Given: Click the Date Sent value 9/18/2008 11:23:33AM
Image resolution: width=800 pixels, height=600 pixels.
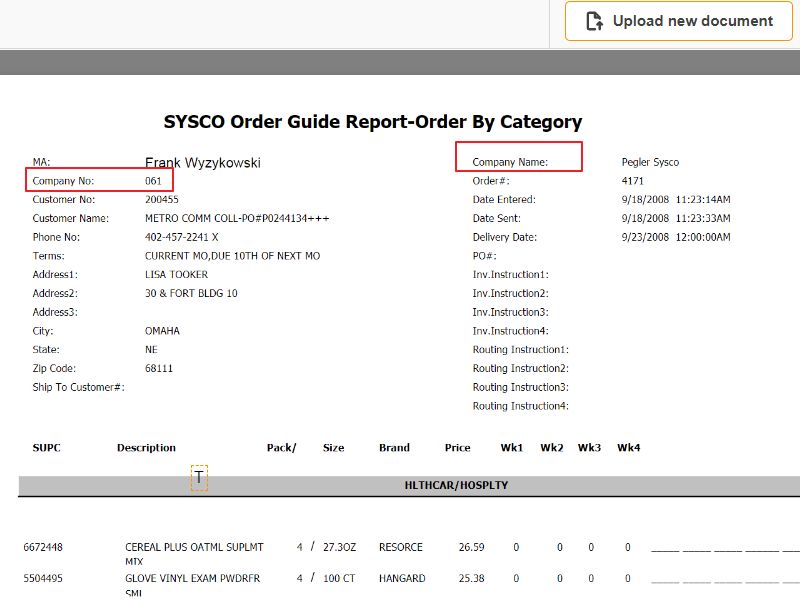Looking at the screenshot, I should 676,218.
